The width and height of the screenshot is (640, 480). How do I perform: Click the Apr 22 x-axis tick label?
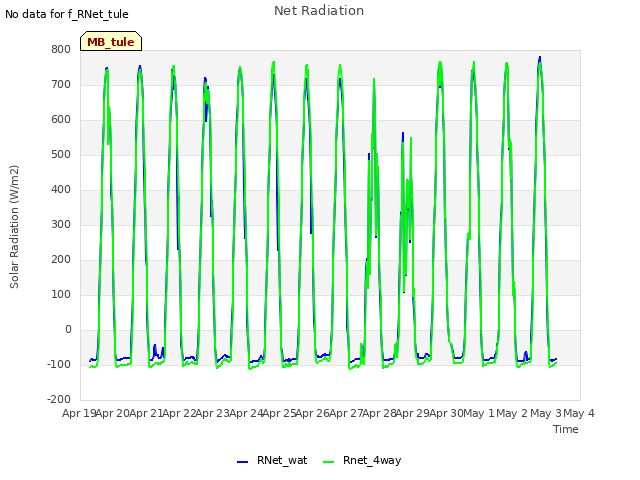click(180, 413)
